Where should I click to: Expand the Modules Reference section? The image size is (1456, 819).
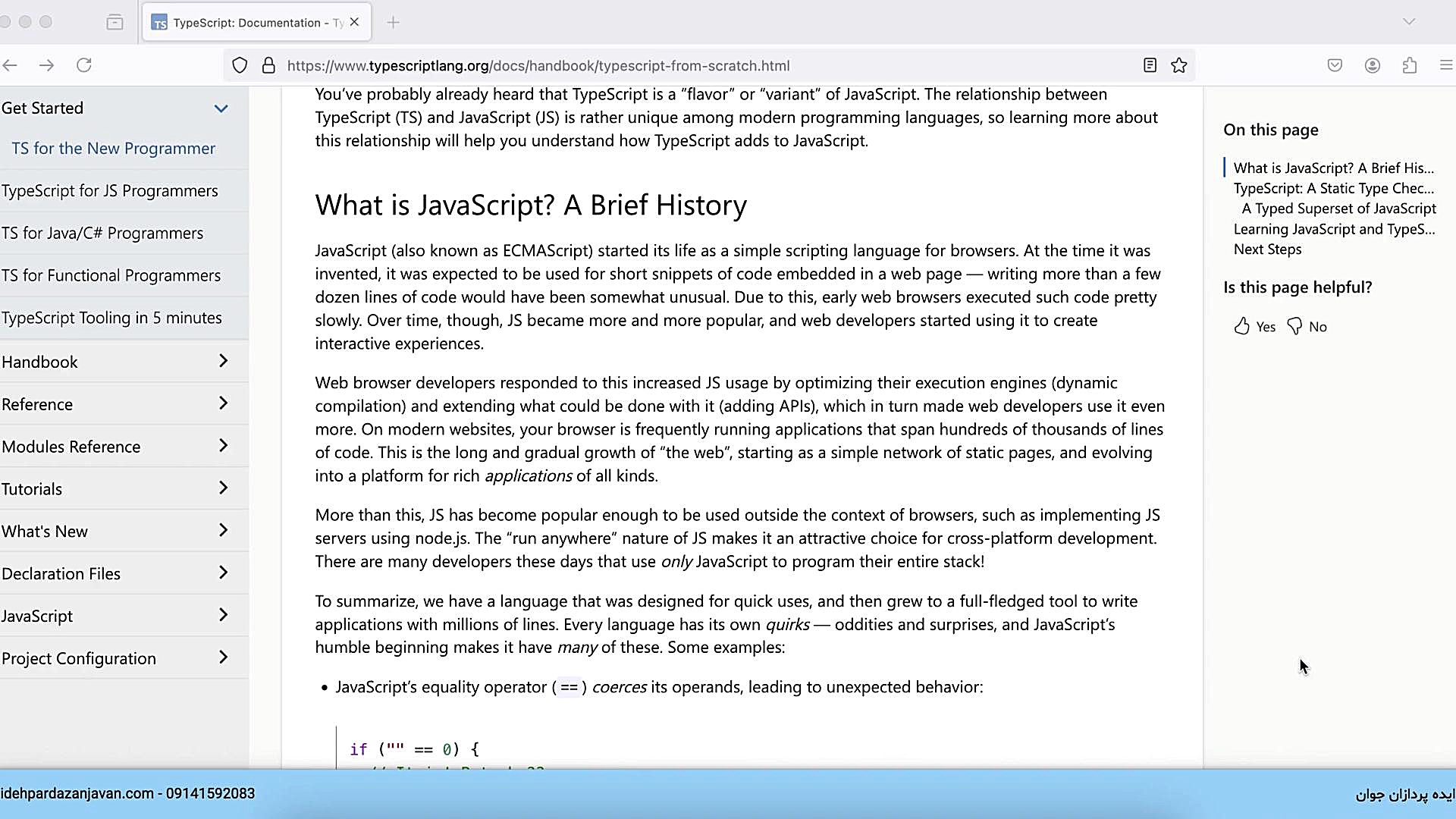124,447
